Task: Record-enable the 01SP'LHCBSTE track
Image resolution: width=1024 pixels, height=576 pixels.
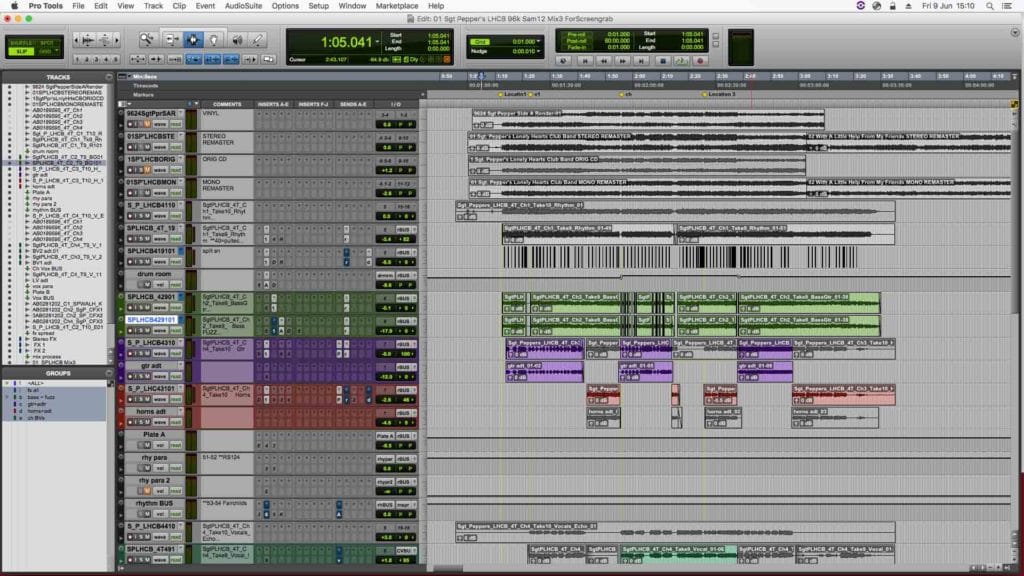Action: (131, 147)
